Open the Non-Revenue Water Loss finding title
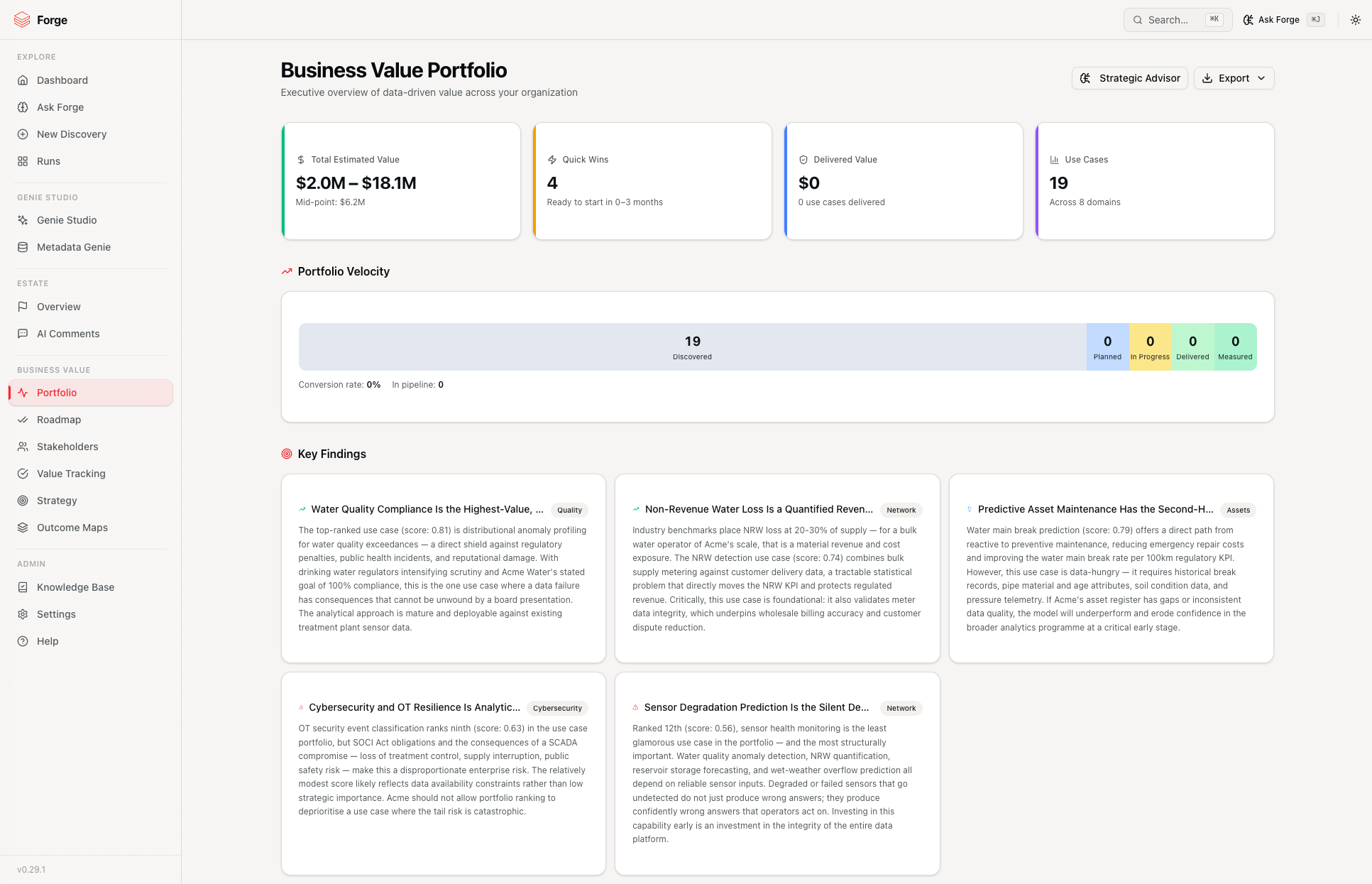Image resolution: width=1372 pixels, height=884 pixels. pos(759,509)
